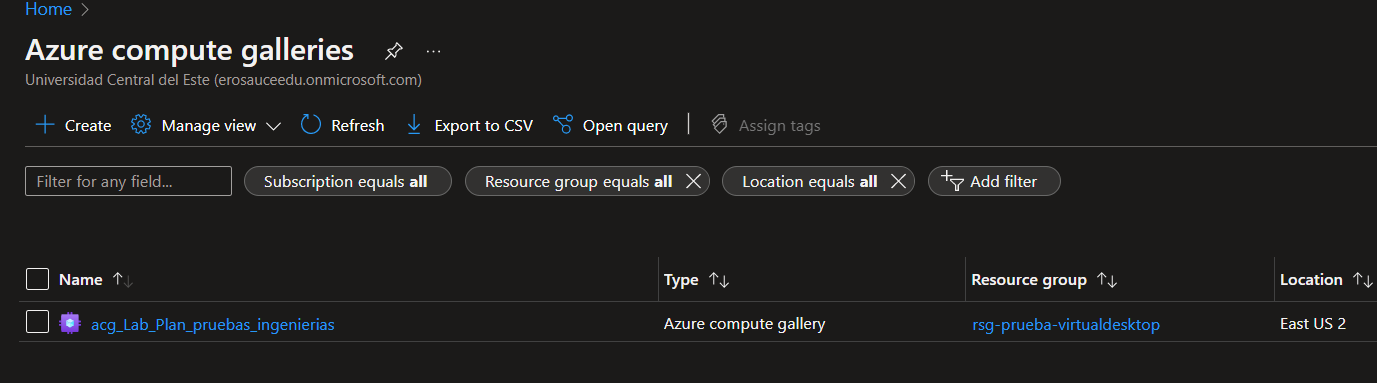This screenshot has width=1377, height=383.
Task: Open the more options ellipsis menu
Action: [x=433, y=50]
